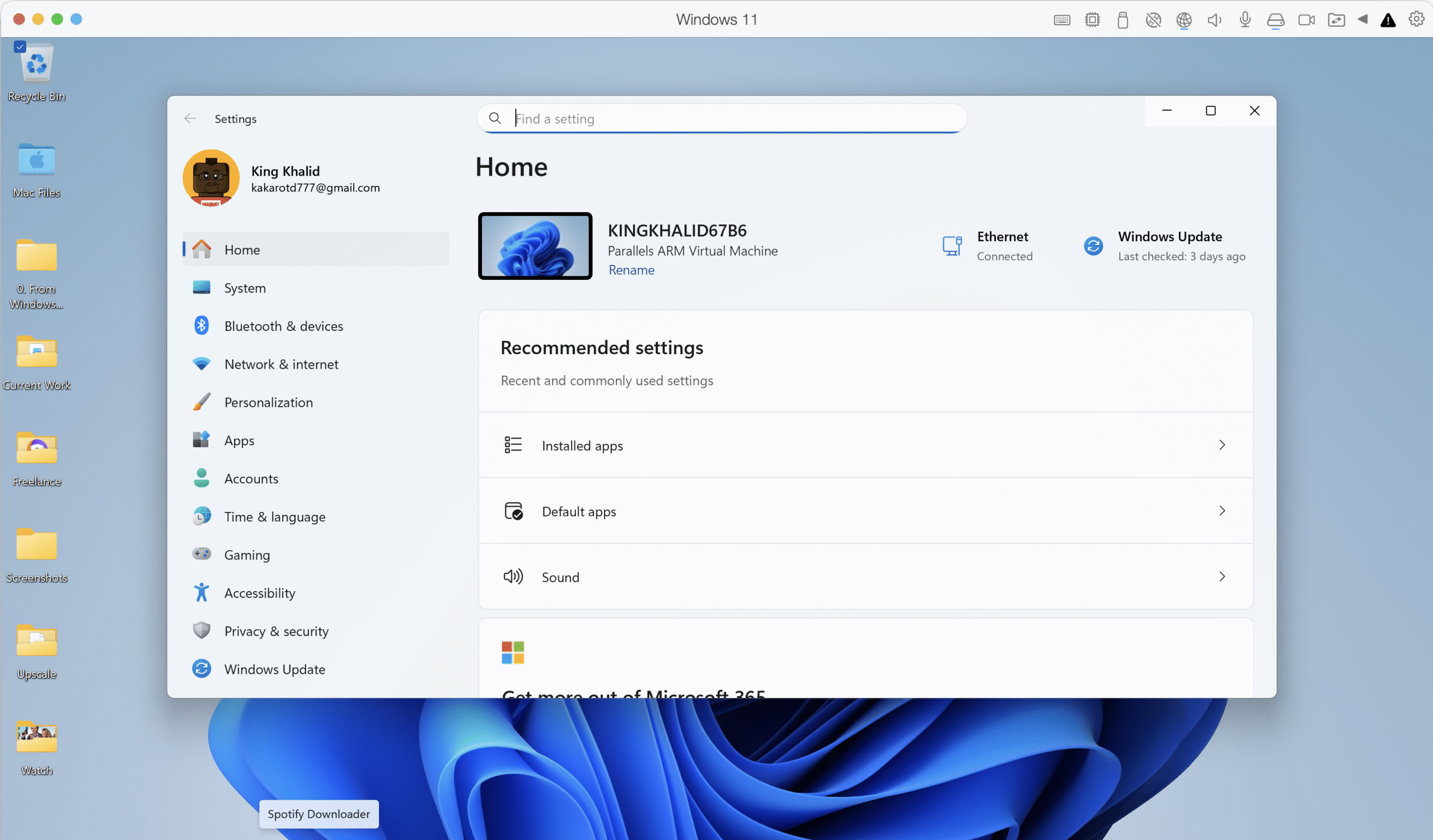Click the Privacy & security shield icon
1433x840 pixels.
pos(202,630)
